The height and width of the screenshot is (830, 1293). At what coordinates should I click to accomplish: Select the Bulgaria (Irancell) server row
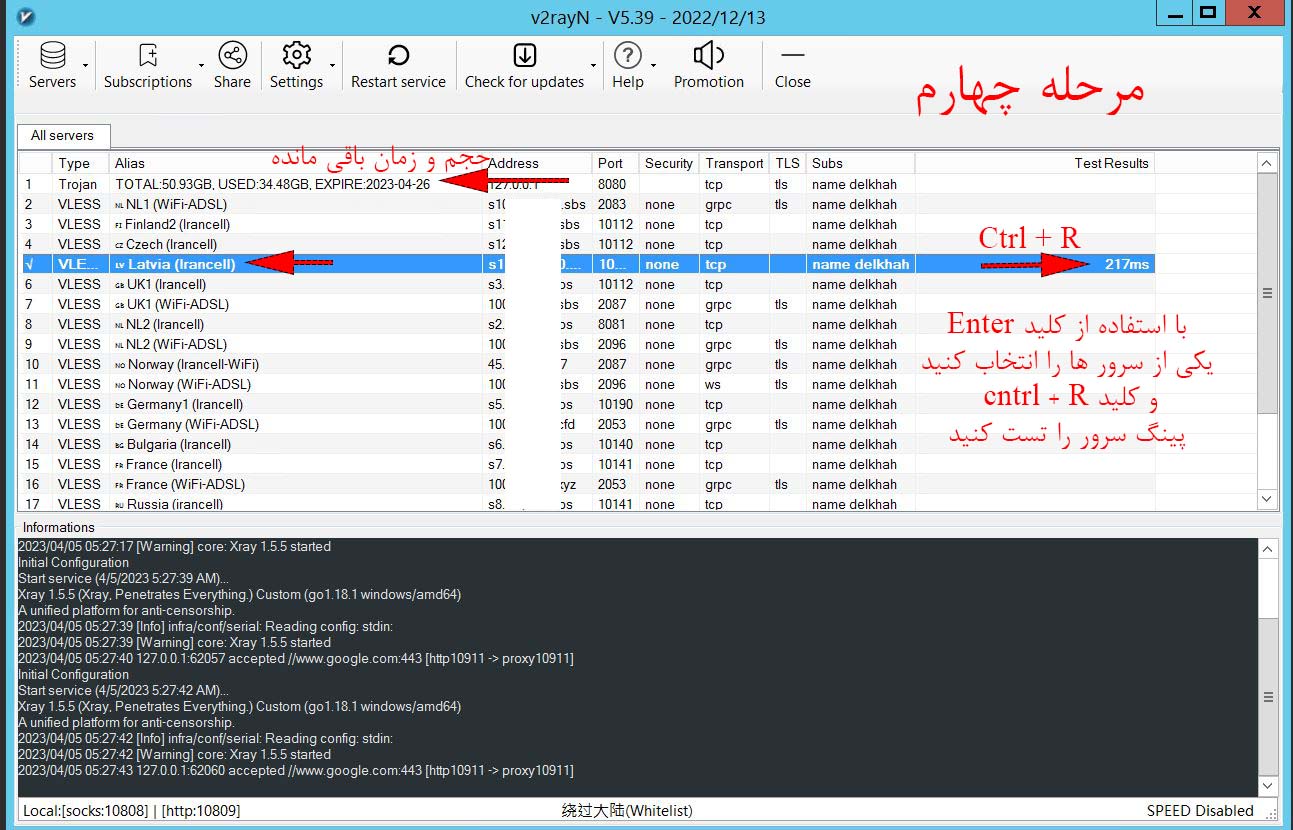click(x=587, y=444)
